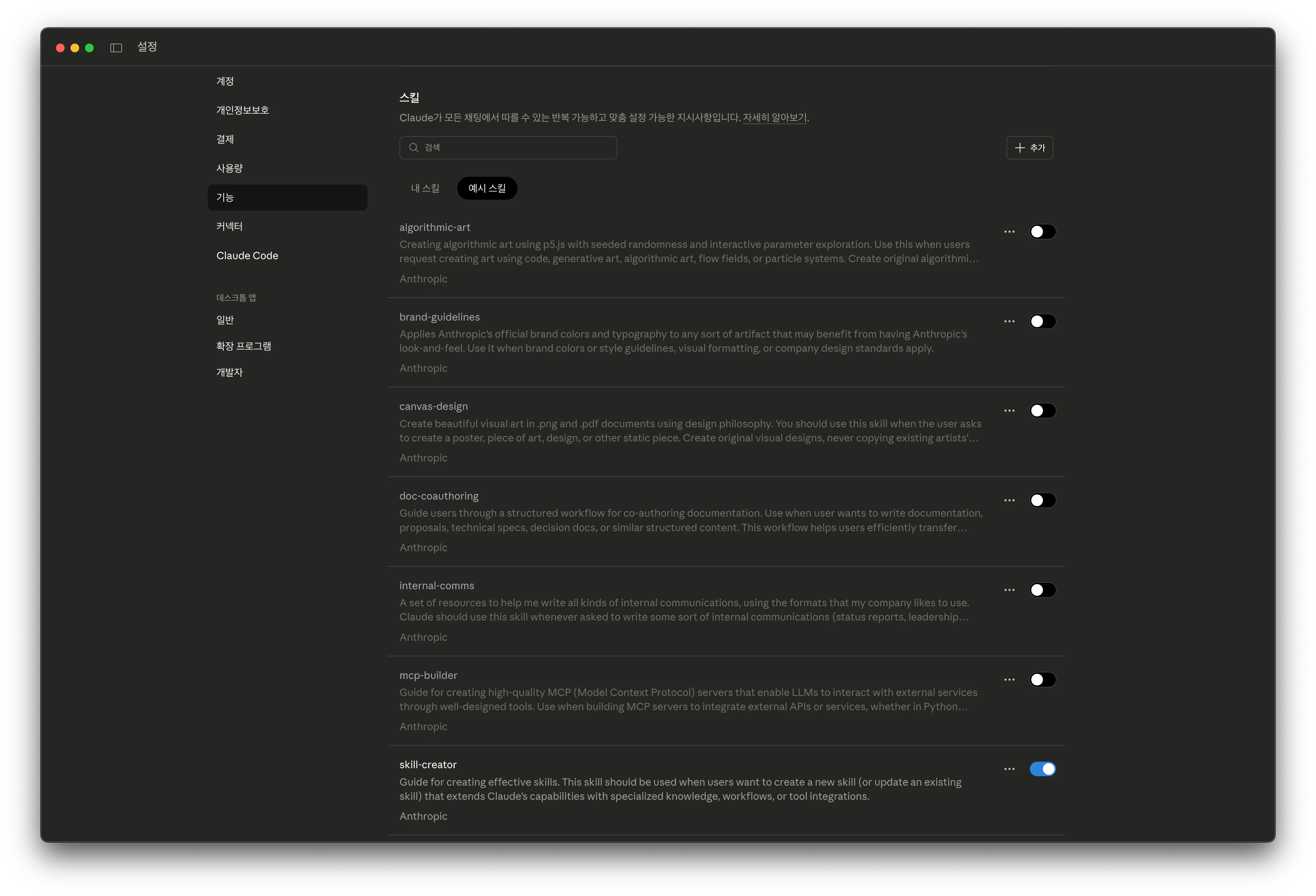Open more options for skill-creator
This screenshot has height=896, width=1316.
(x=1009, y=769)
